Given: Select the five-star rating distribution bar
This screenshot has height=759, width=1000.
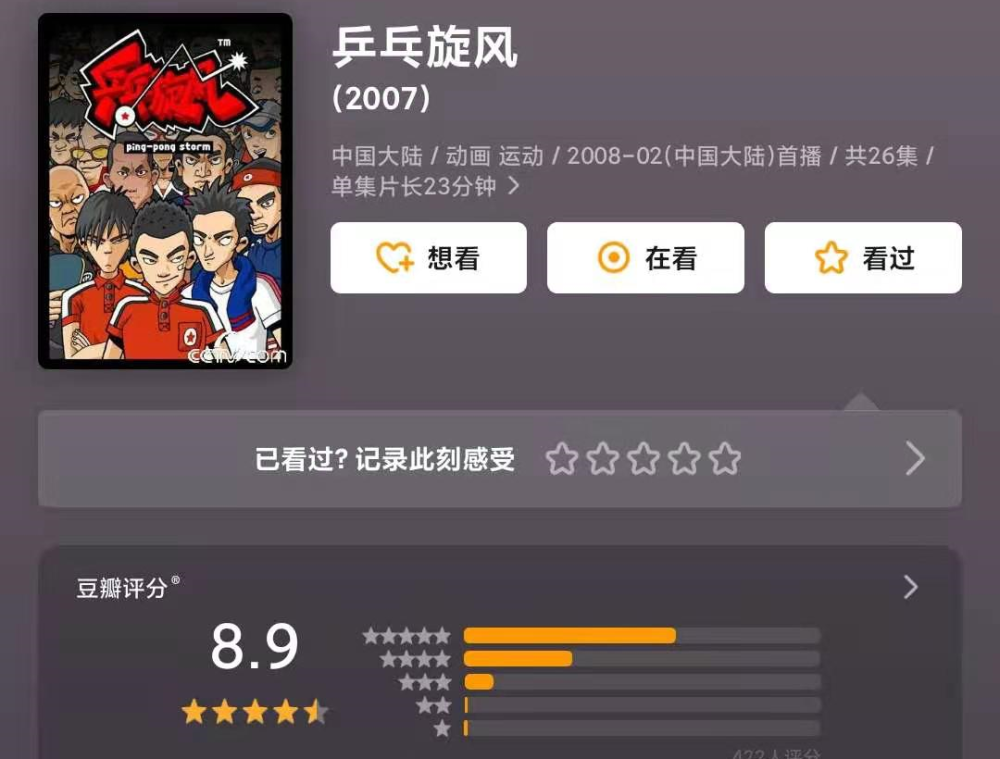Looking at the screenshot, I should tap(642, 635).
